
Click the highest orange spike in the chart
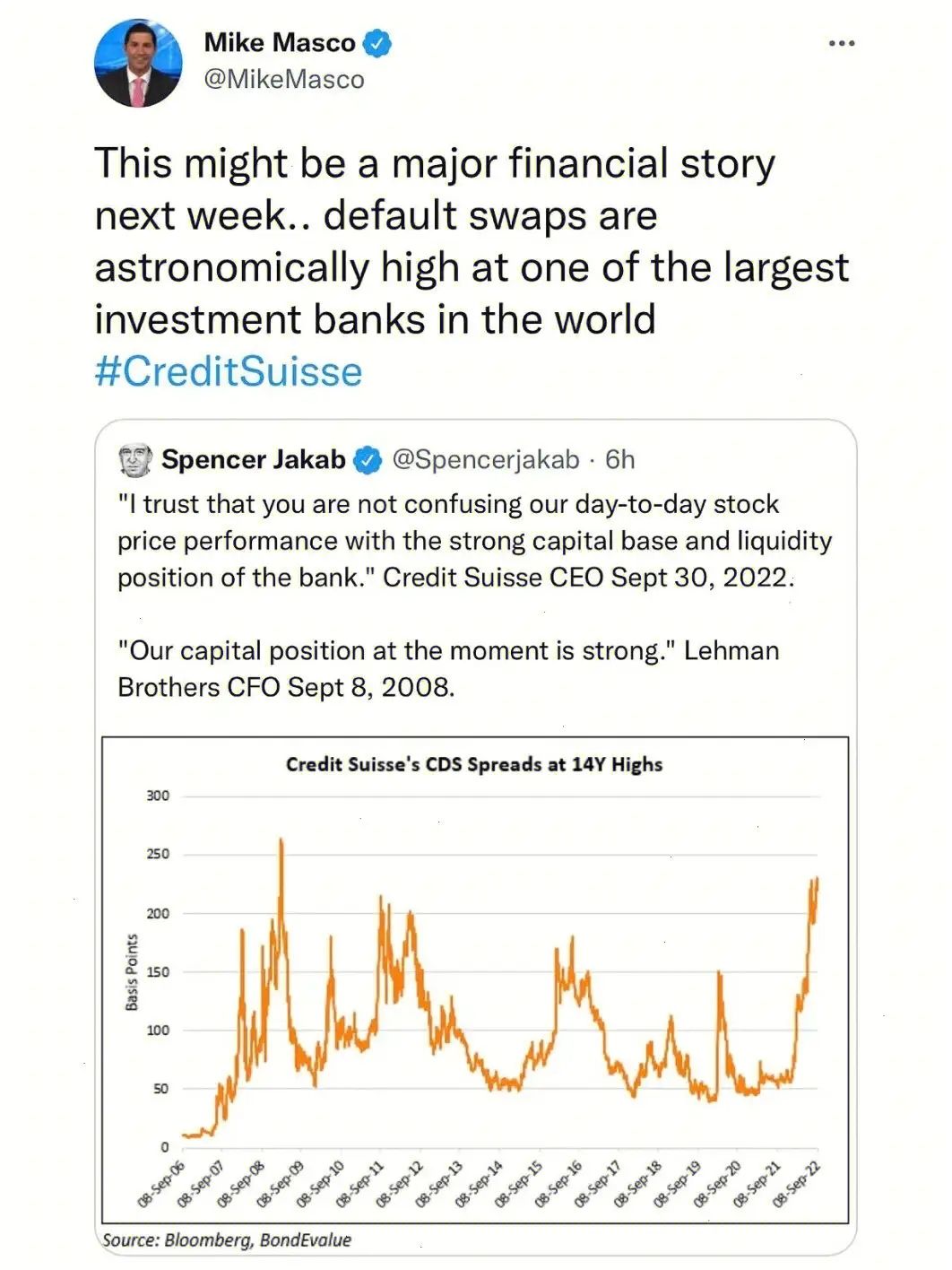point(281,843)
